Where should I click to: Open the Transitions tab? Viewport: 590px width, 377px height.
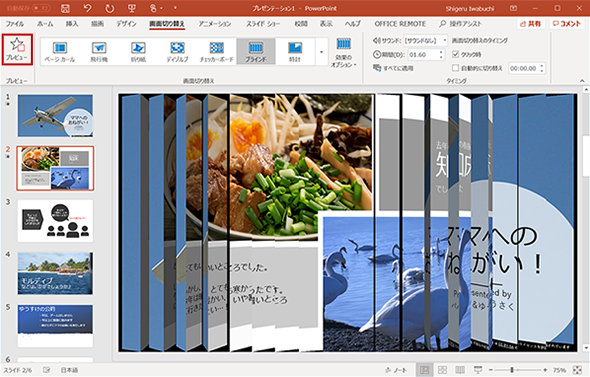pyautogui.click(x=167, y=24)
